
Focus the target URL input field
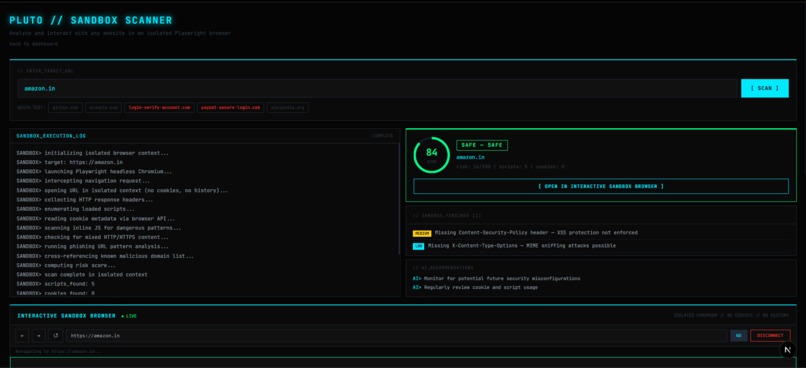377,88
